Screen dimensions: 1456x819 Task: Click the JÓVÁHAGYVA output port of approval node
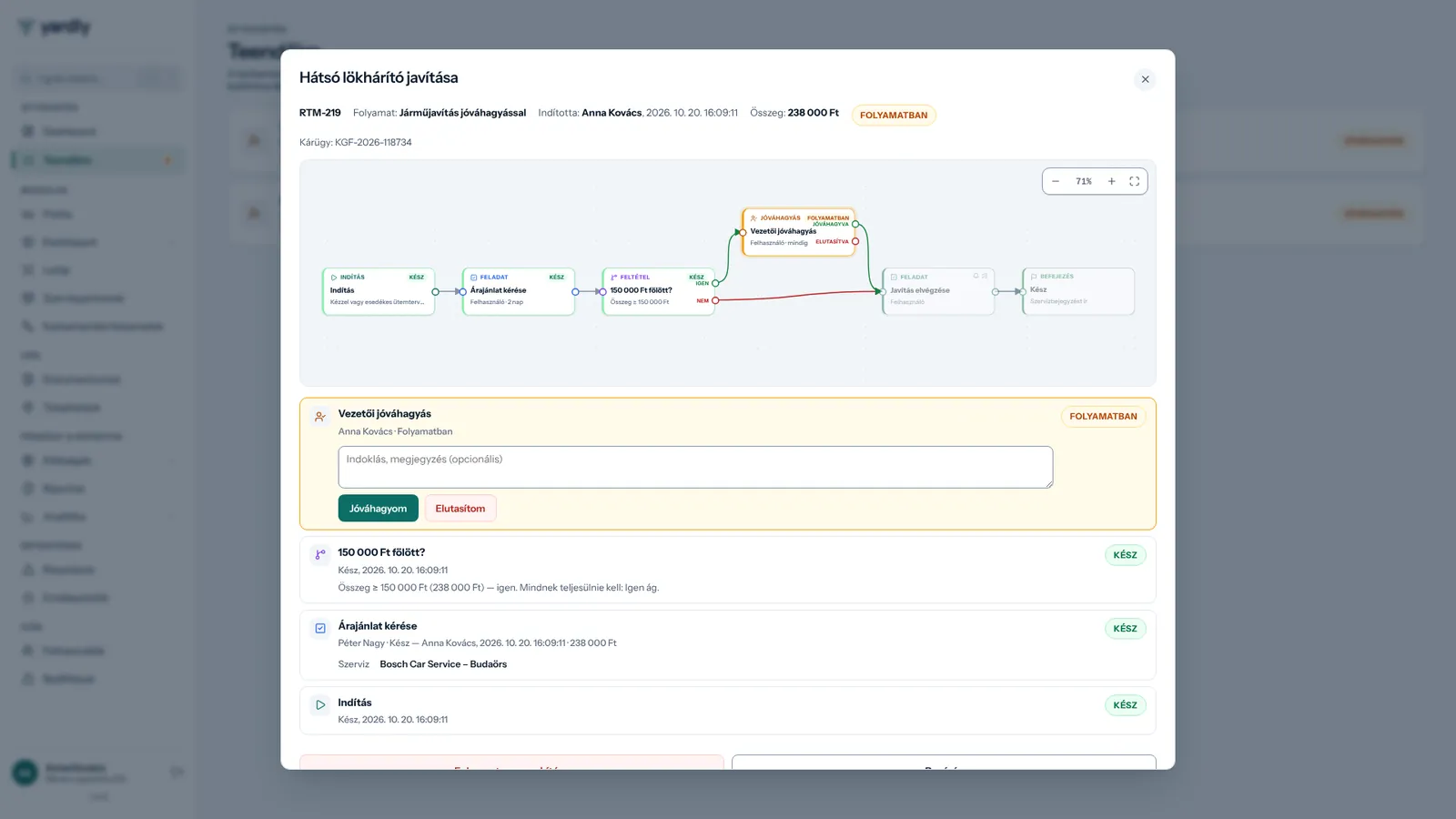(855, 224)
